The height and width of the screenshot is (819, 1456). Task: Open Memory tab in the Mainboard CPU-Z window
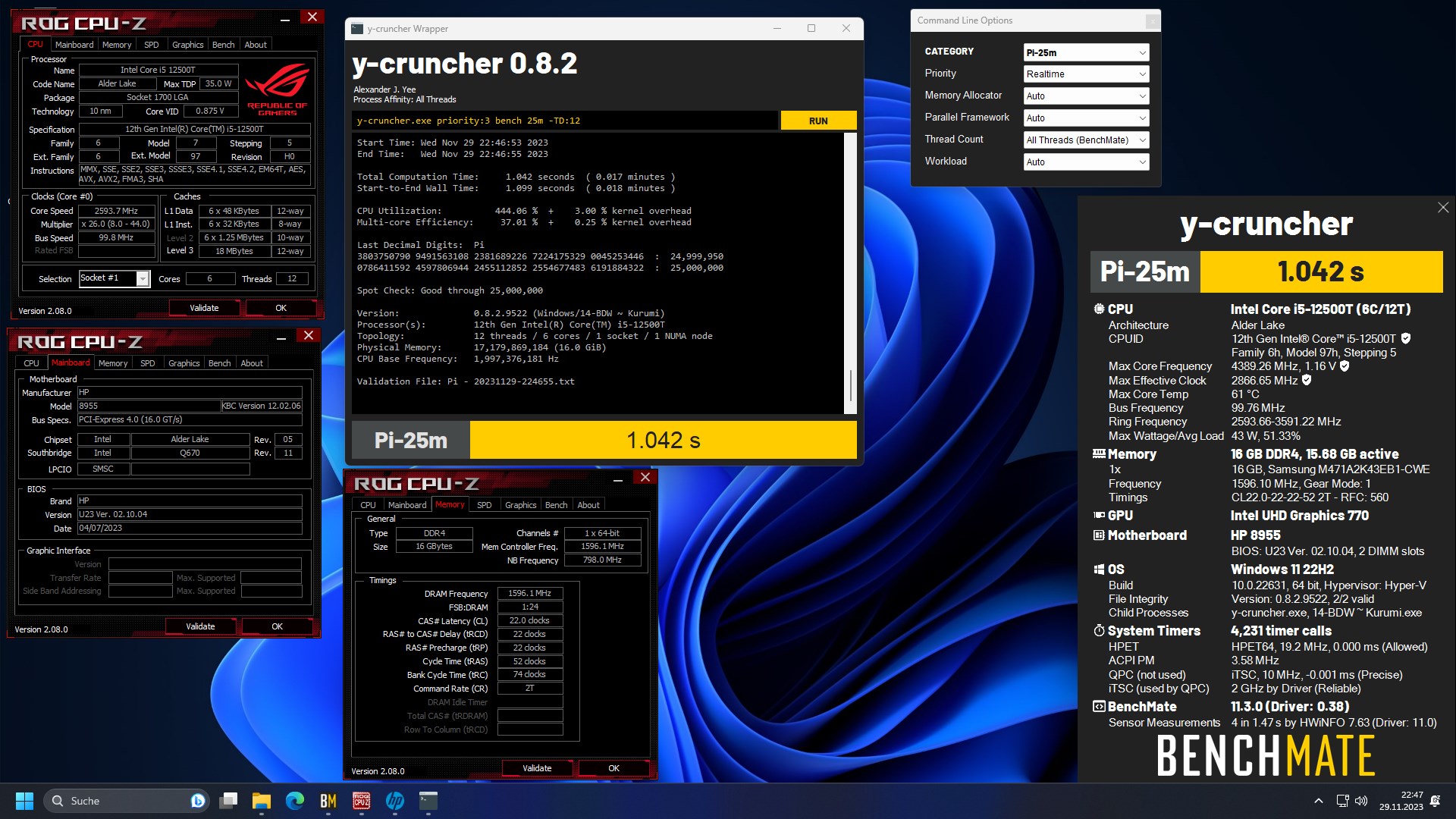point(113,363)
